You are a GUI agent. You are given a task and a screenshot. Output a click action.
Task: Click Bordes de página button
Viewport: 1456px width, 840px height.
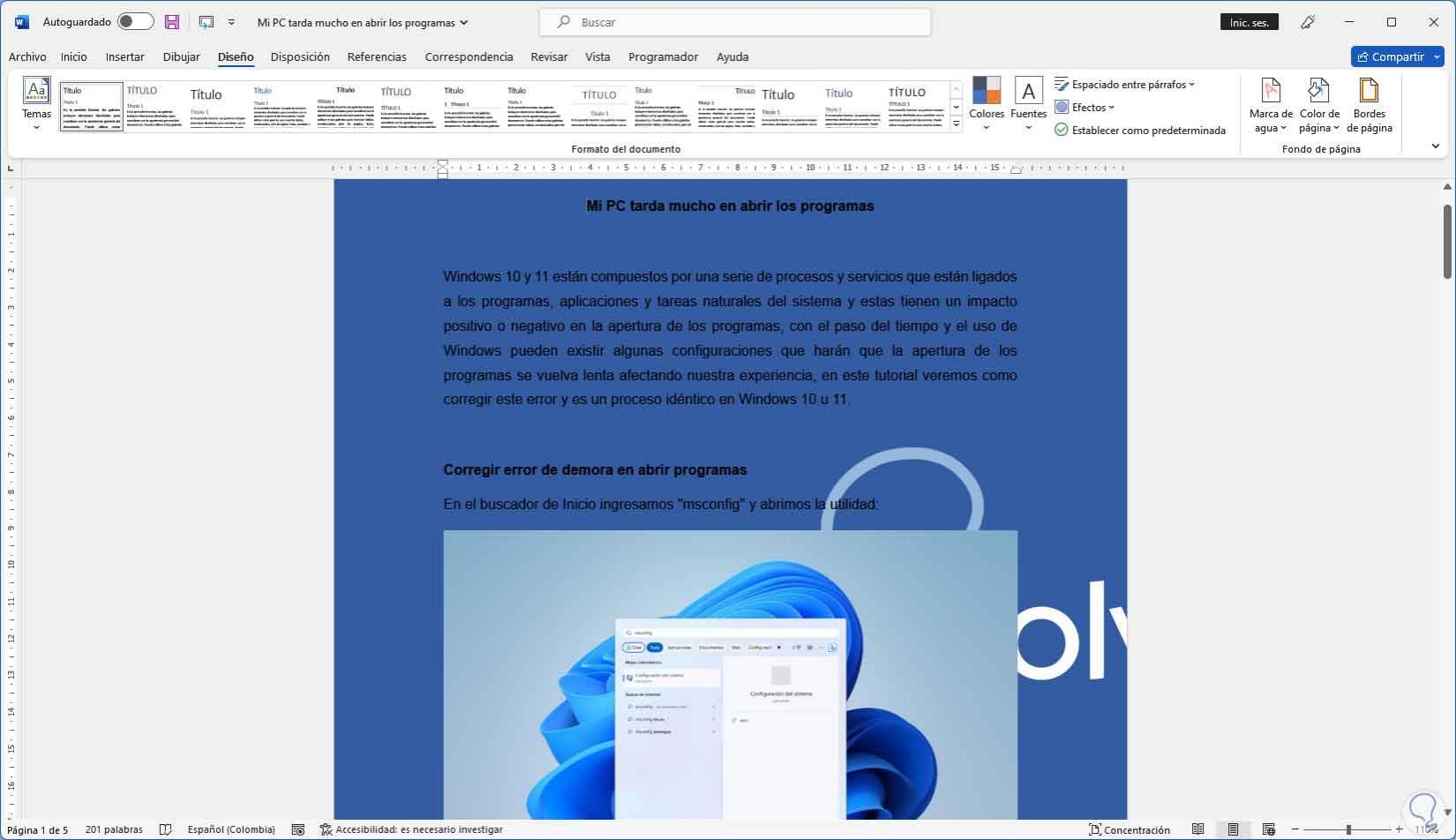coord(1370,106)
